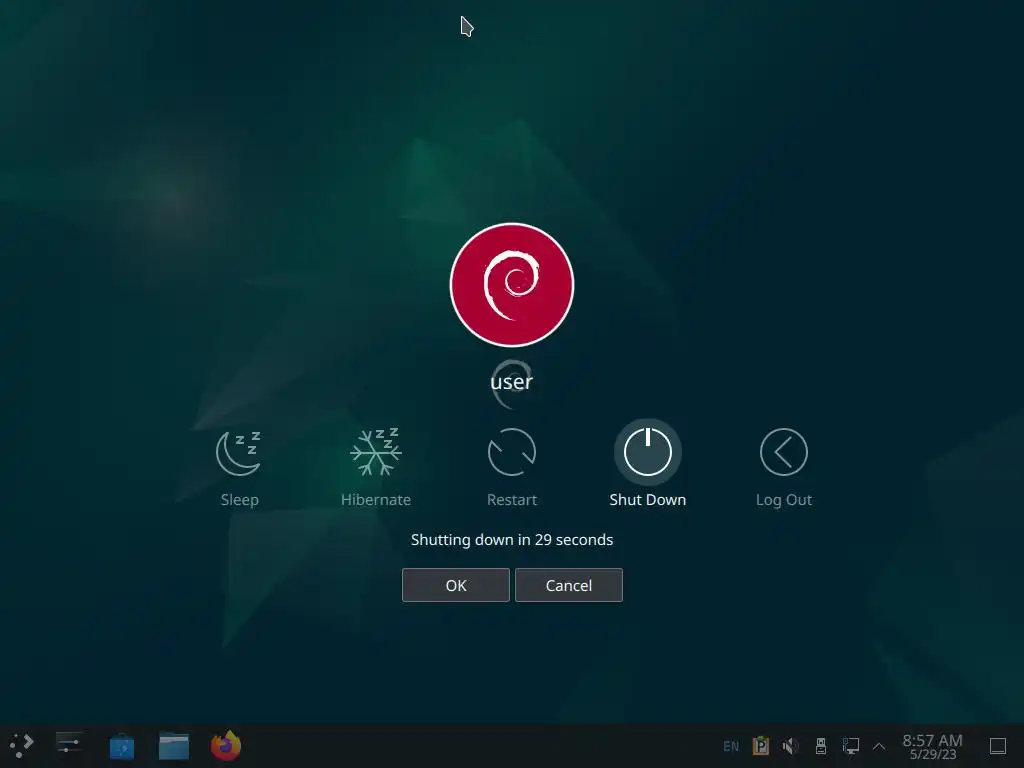Open System Settings from the taskbar
Image resolution: width=1024 pixels, height=768 pixels.
coord(69,745)
